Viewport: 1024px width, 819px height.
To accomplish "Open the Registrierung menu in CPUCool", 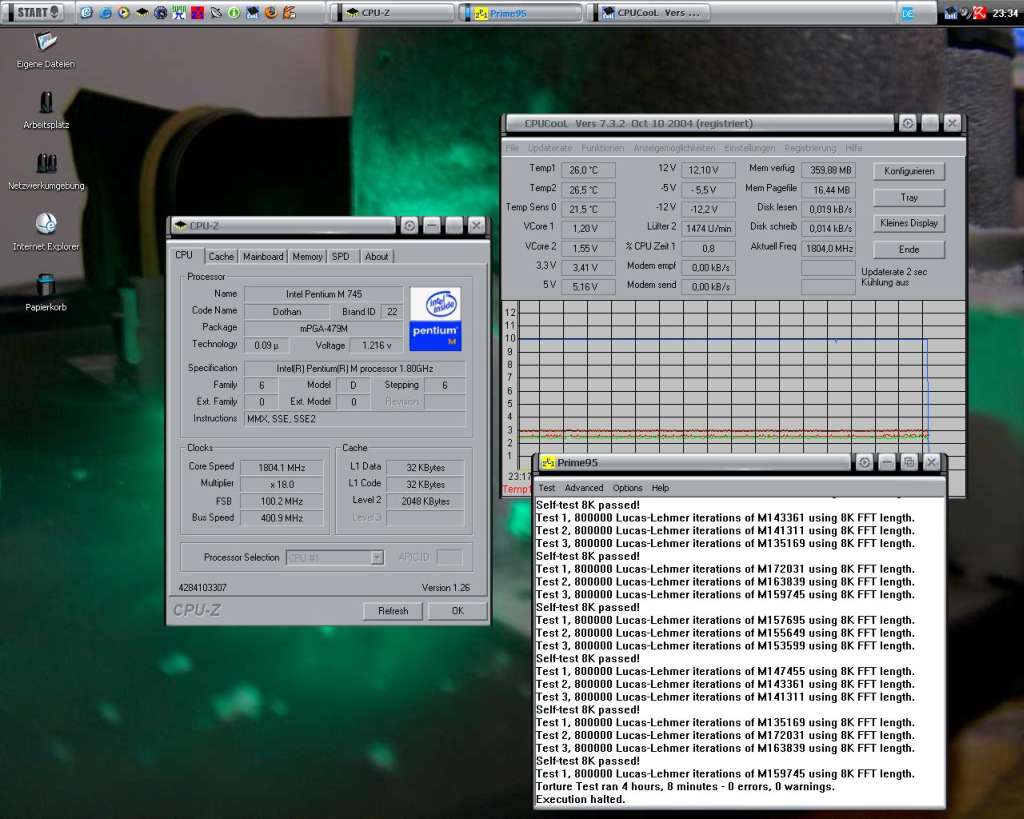I will pyautogui.click(x=810, y=148).
